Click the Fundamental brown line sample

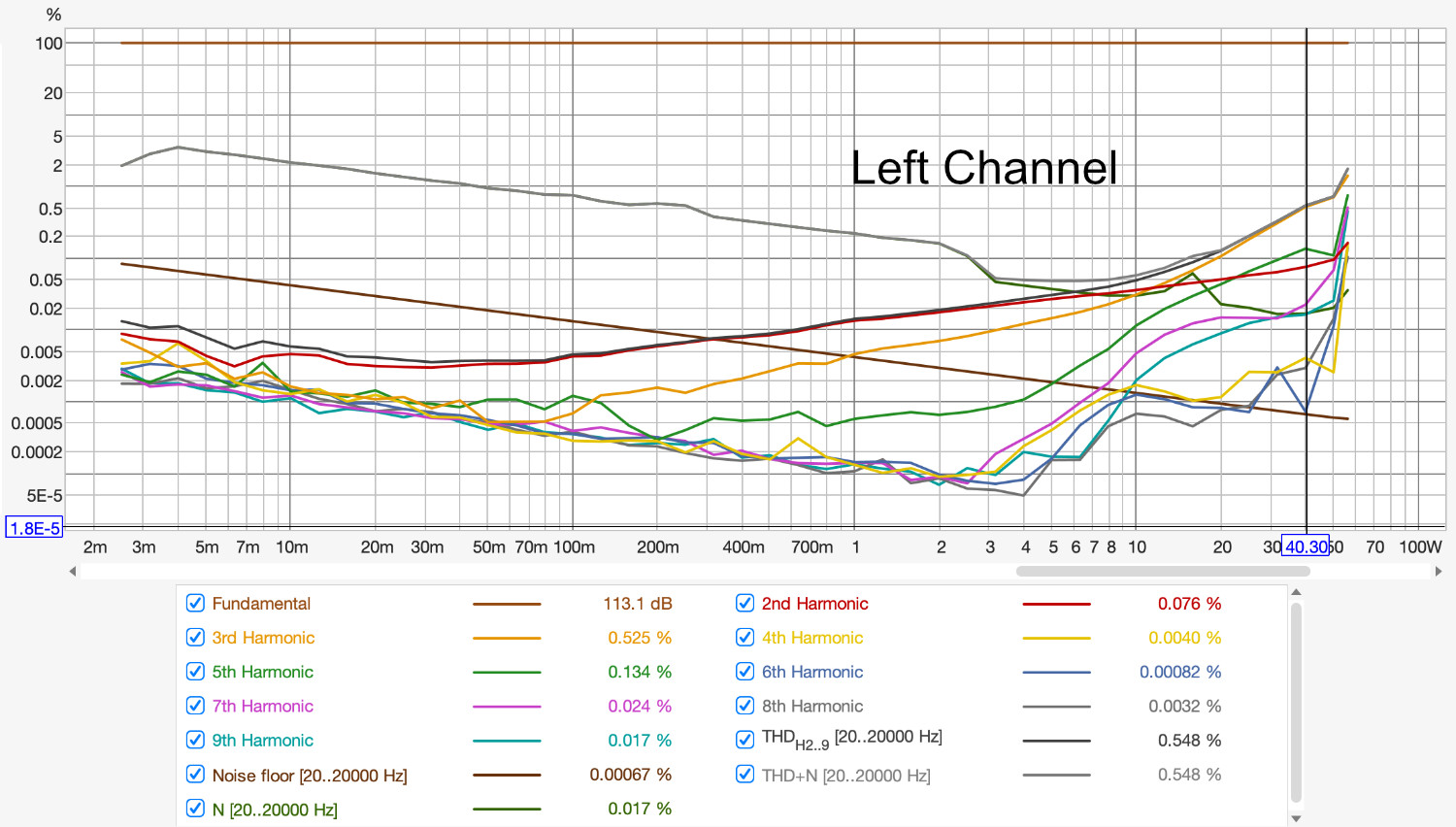click(505, 603)
